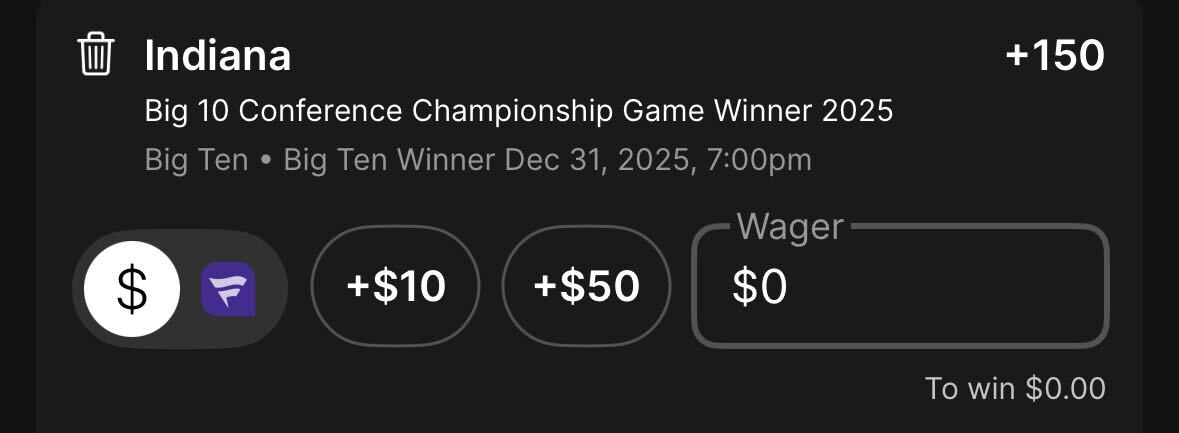Tap the "Big Ten Winner" event text
This screenshot has width=1179, height=433.
pos(390,160)
